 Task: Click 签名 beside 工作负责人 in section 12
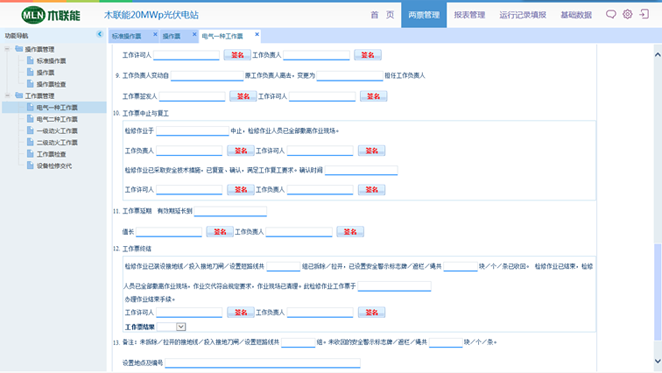[372, 312]
